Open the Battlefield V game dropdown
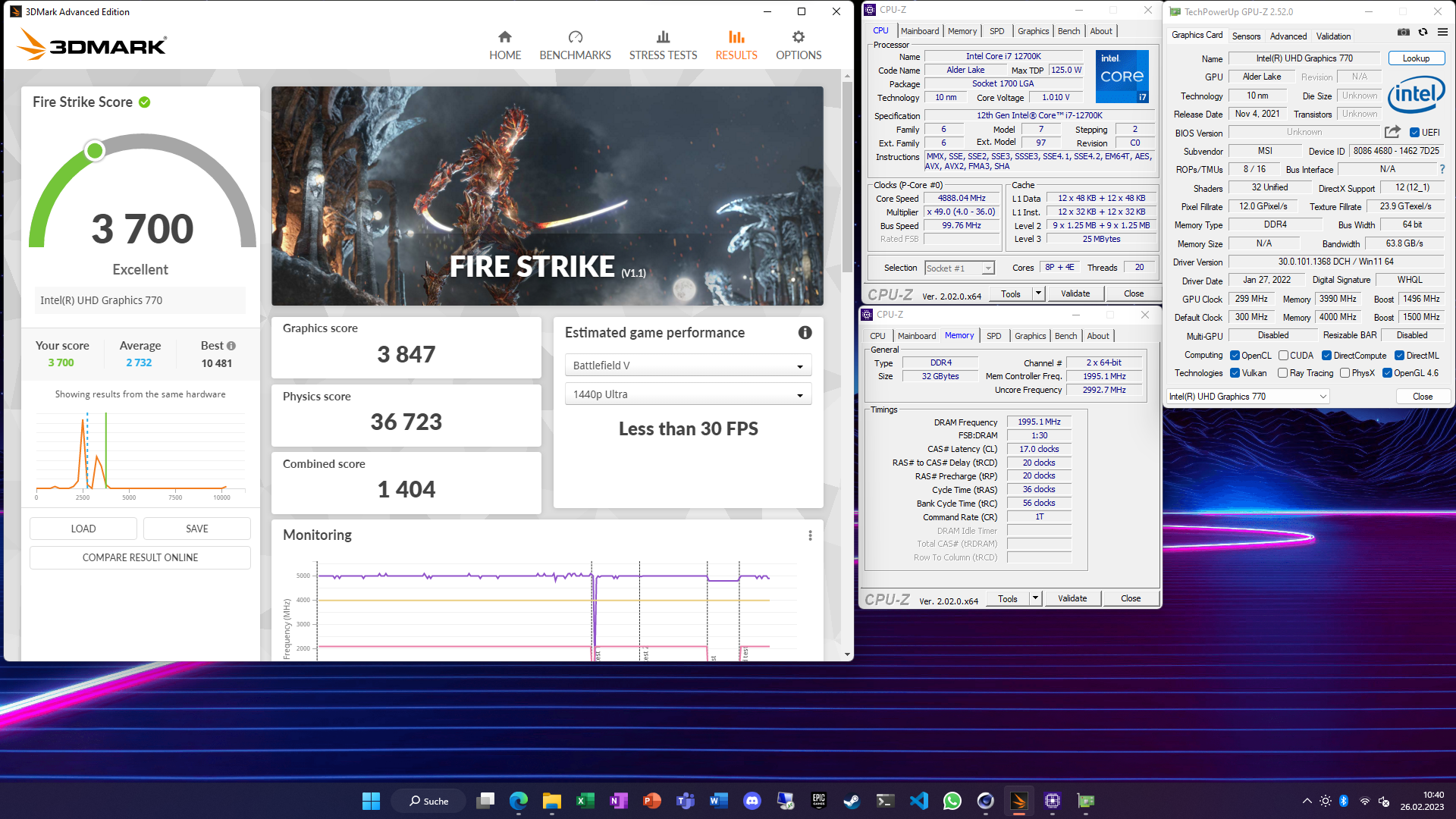1456x819 pixels. [x=688, y=366]
